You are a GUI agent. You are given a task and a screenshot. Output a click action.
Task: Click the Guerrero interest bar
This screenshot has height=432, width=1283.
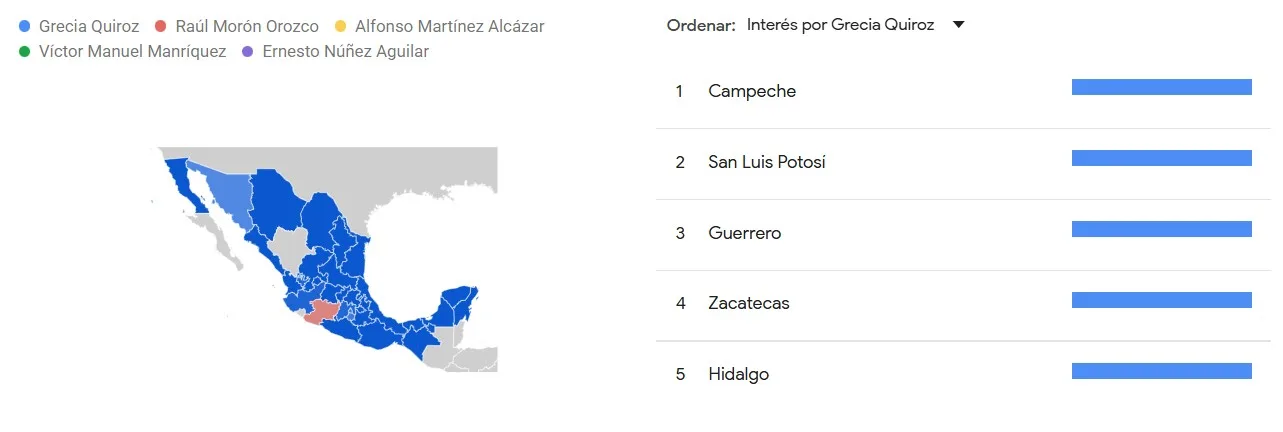point(1161,229)
